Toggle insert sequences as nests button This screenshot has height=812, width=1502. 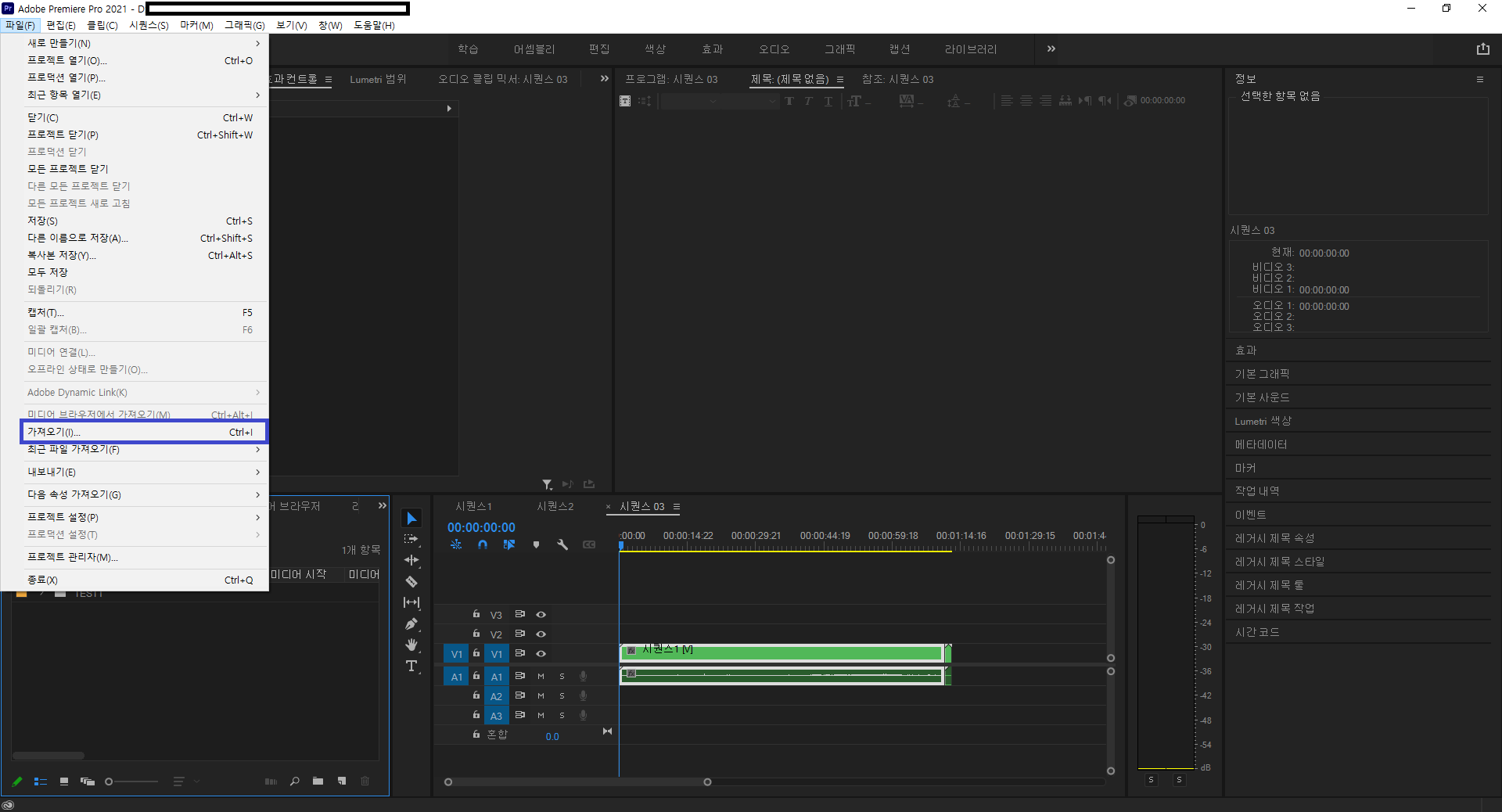(x=456, y=544)
